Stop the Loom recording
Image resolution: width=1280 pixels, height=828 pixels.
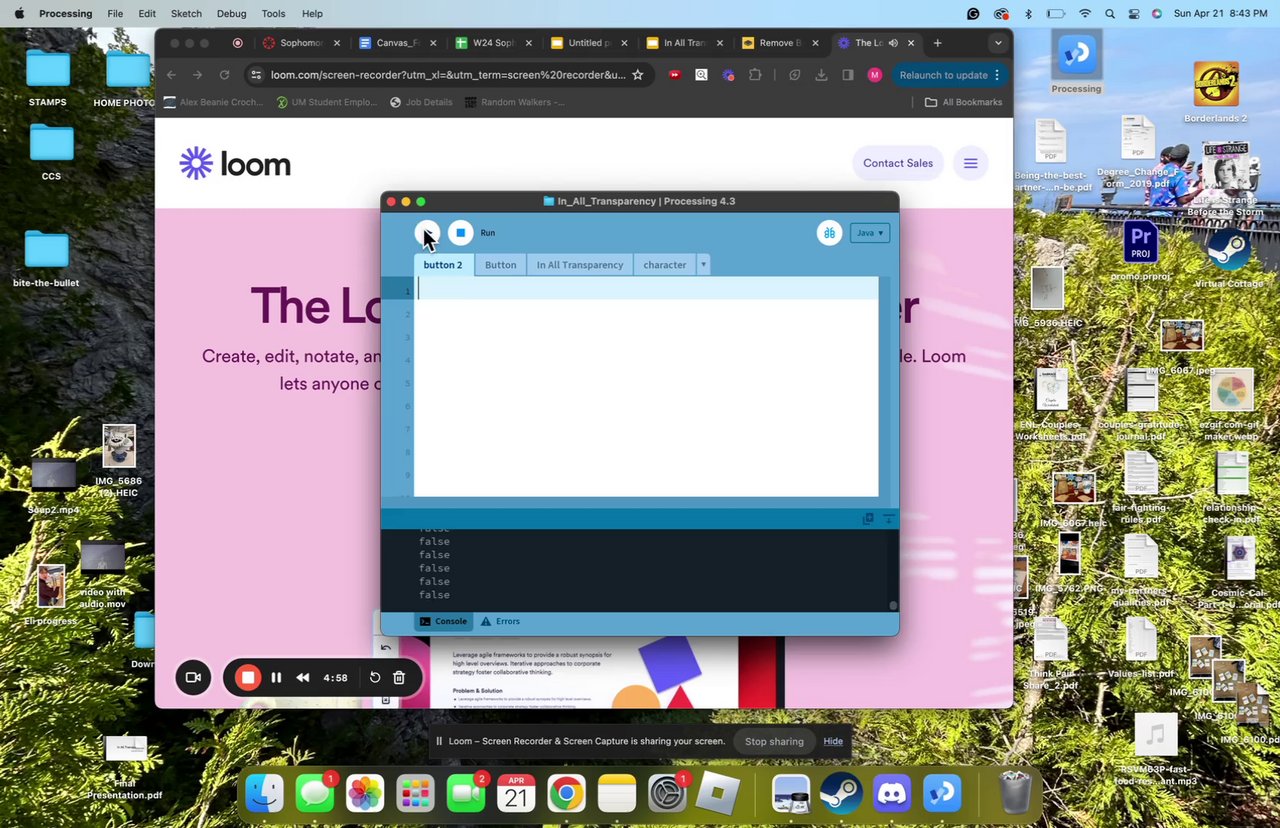(x=248, y=677)
